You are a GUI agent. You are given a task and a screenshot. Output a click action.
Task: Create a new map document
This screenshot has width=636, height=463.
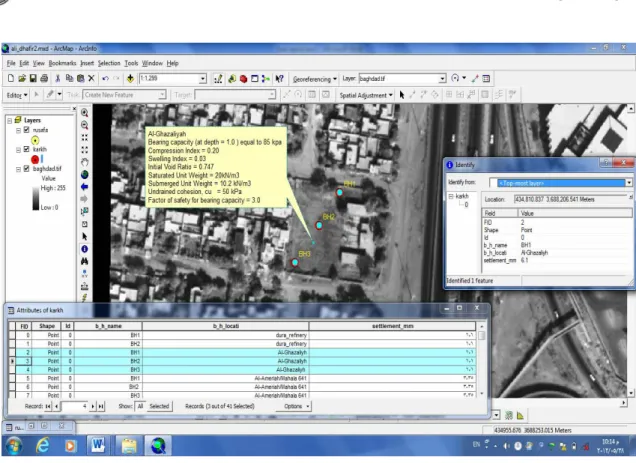(x=11, y=78)
